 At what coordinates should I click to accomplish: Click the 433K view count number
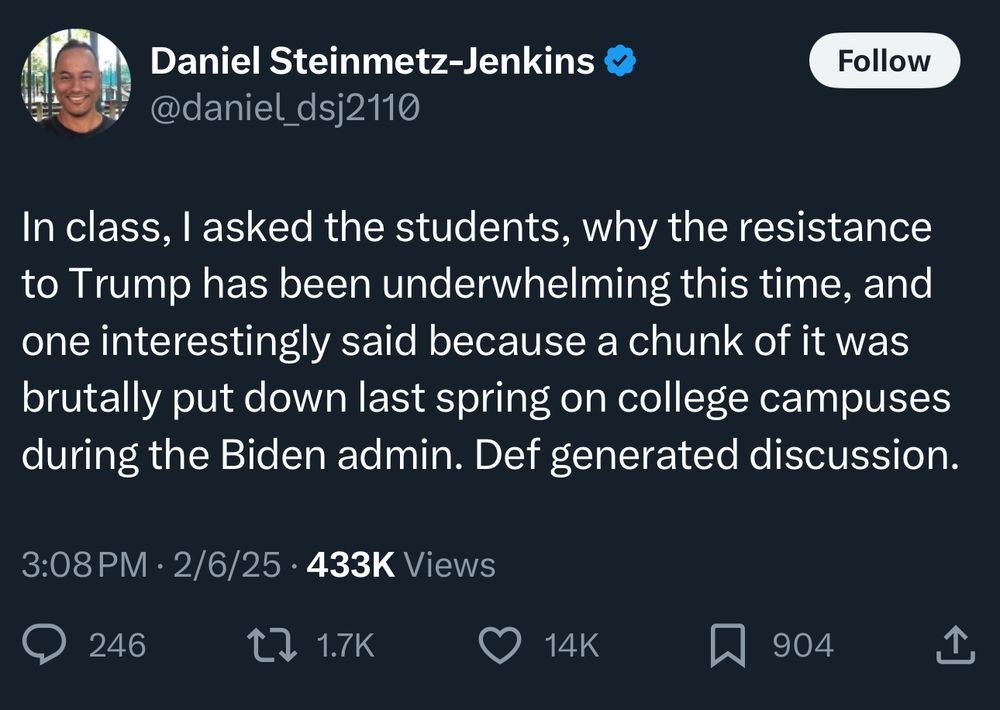(x=351, y=565)
